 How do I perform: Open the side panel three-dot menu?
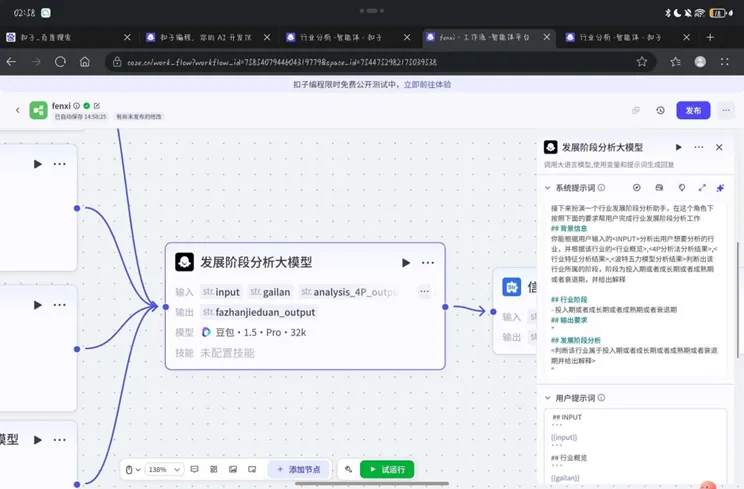[x=698, y=148]
